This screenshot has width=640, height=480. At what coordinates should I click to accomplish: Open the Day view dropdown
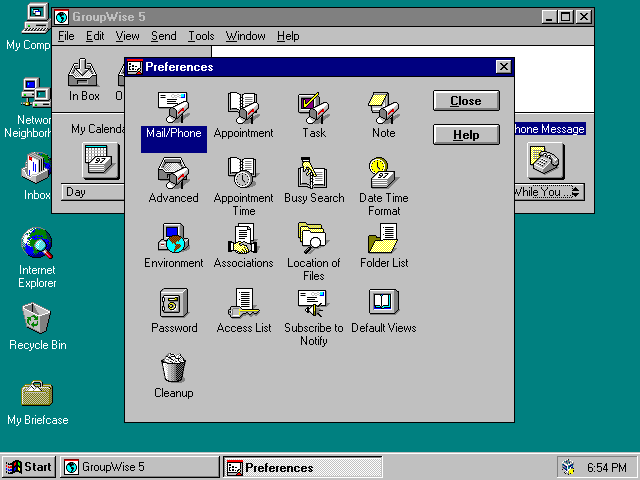pyautogui.click(x=93, y=192)
